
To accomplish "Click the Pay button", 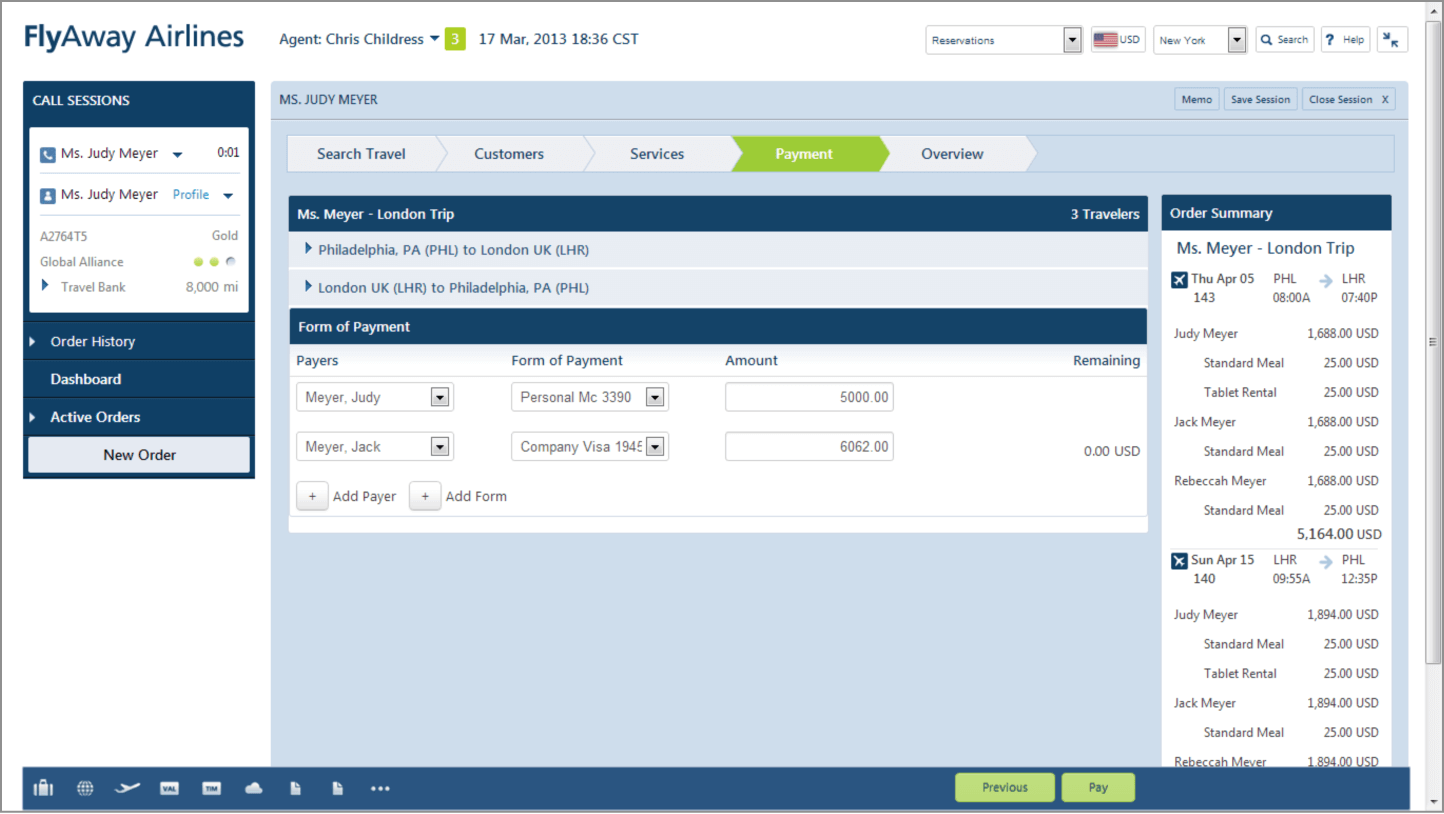I will click(x=1098, y=787).
